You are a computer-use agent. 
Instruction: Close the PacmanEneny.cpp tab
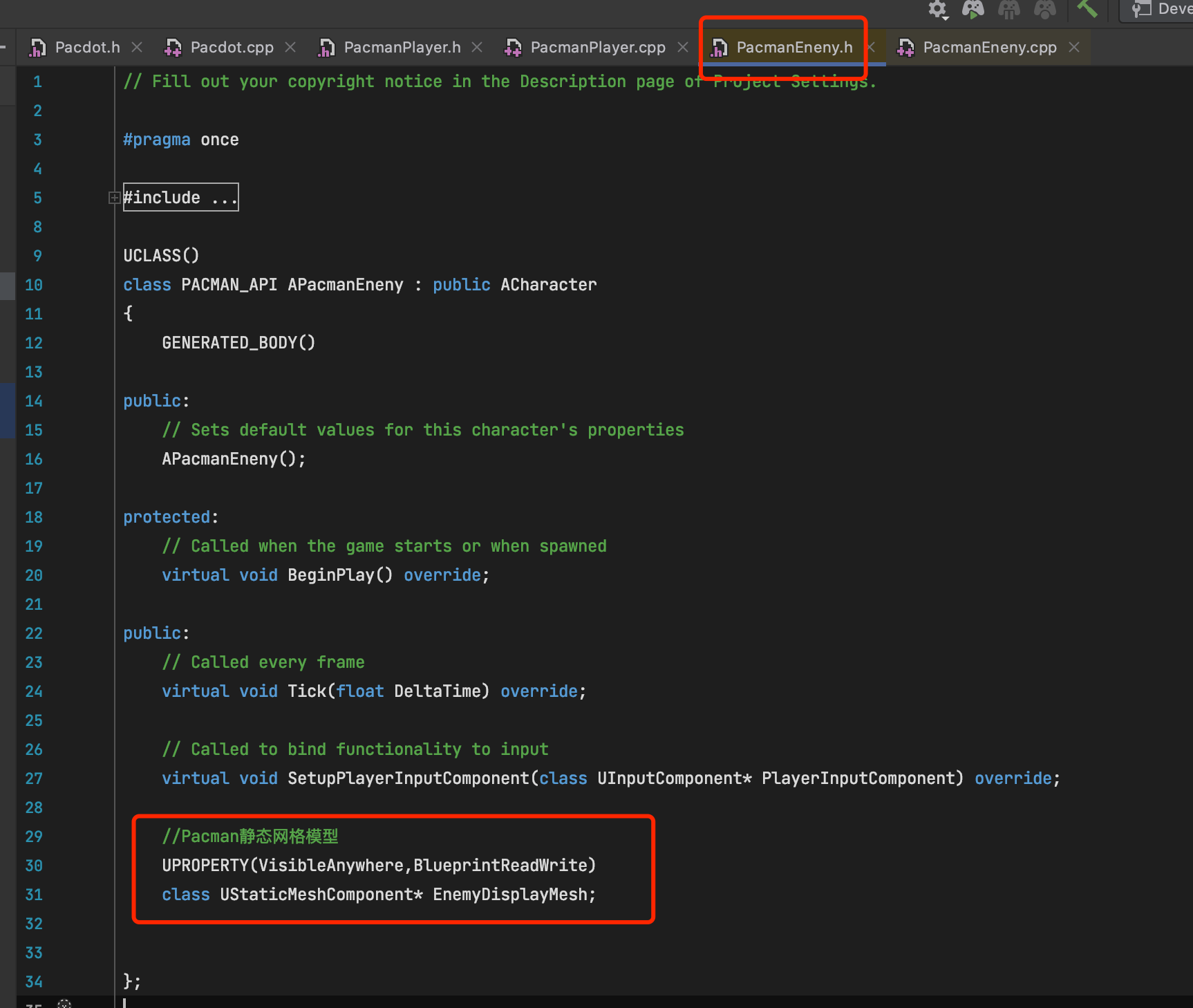[x=1074, y=47]
